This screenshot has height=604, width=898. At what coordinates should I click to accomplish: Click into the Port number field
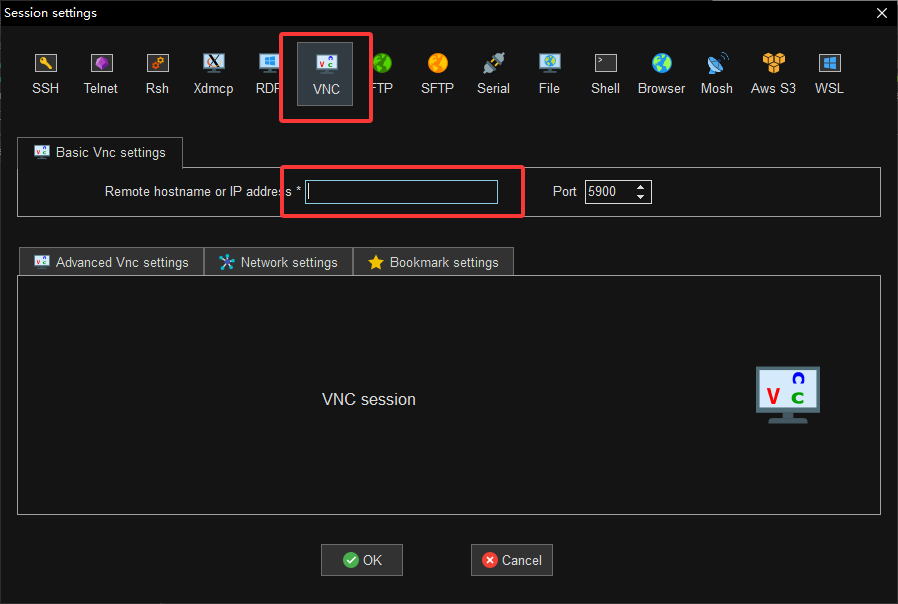pyautogui.click(x=609, y=192)
